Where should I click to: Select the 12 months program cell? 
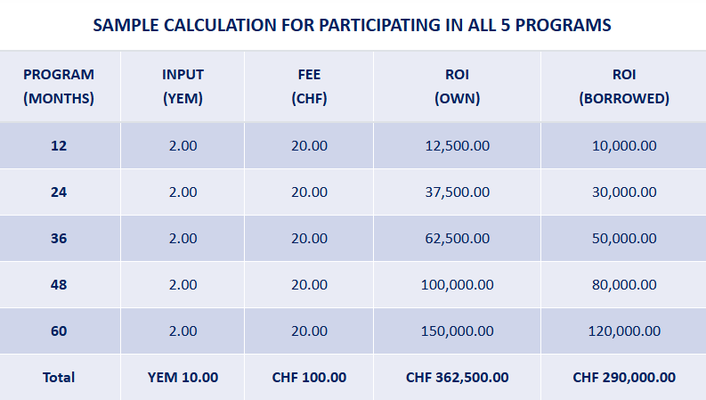pyautogui.click(x=59, y=146)
